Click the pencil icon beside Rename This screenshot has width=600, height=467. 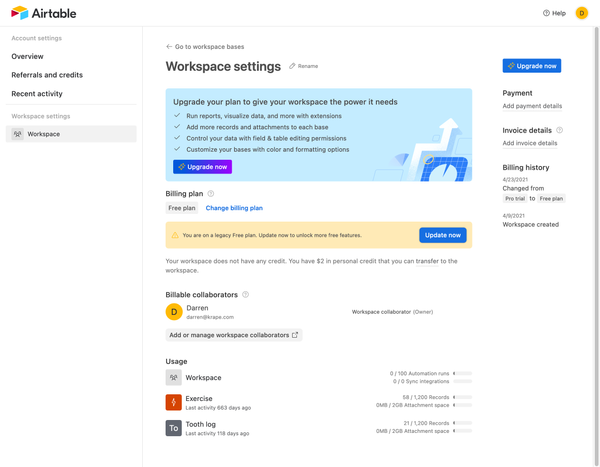(292, 66)
